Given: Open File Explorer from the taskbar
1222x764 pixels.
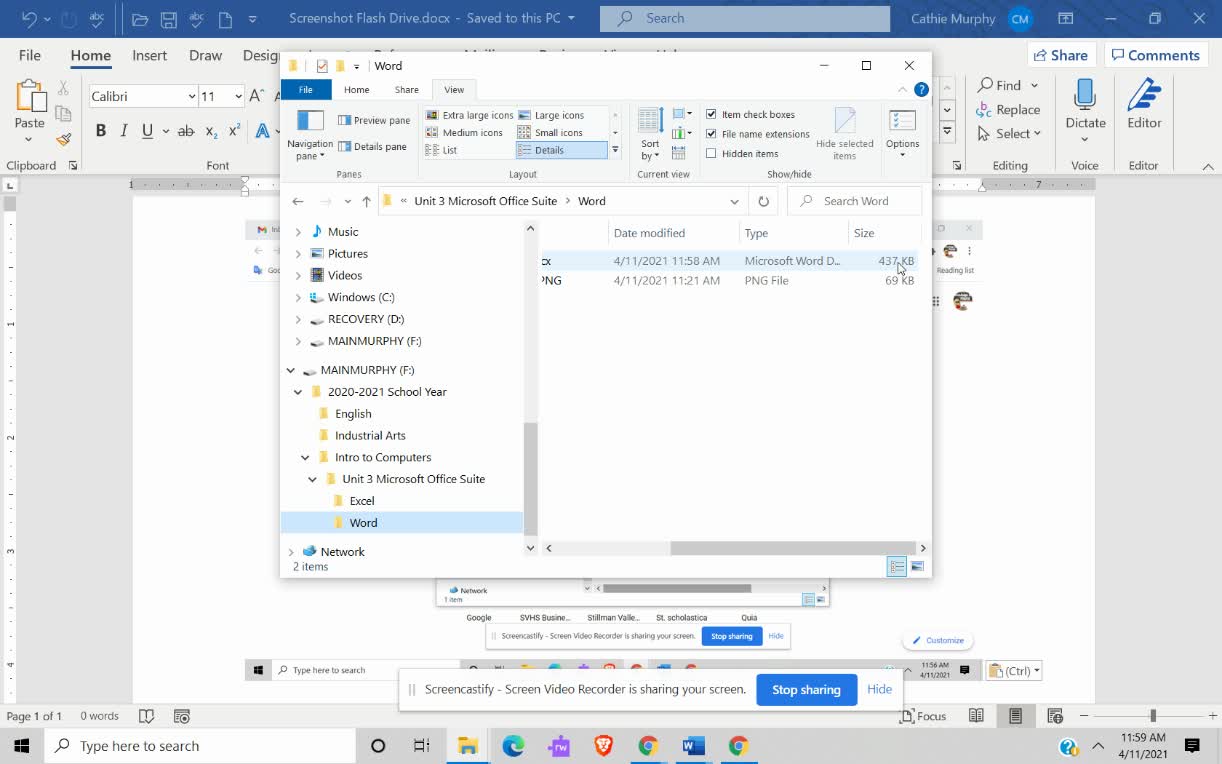Looking at the screenshot, I should [x=467, y=746].
